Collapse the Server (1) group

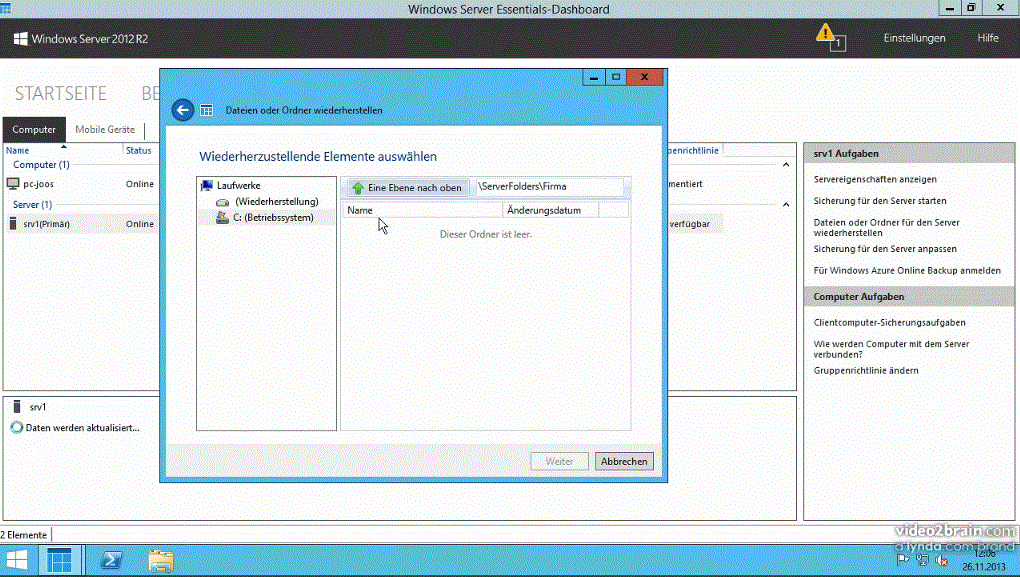786,204
